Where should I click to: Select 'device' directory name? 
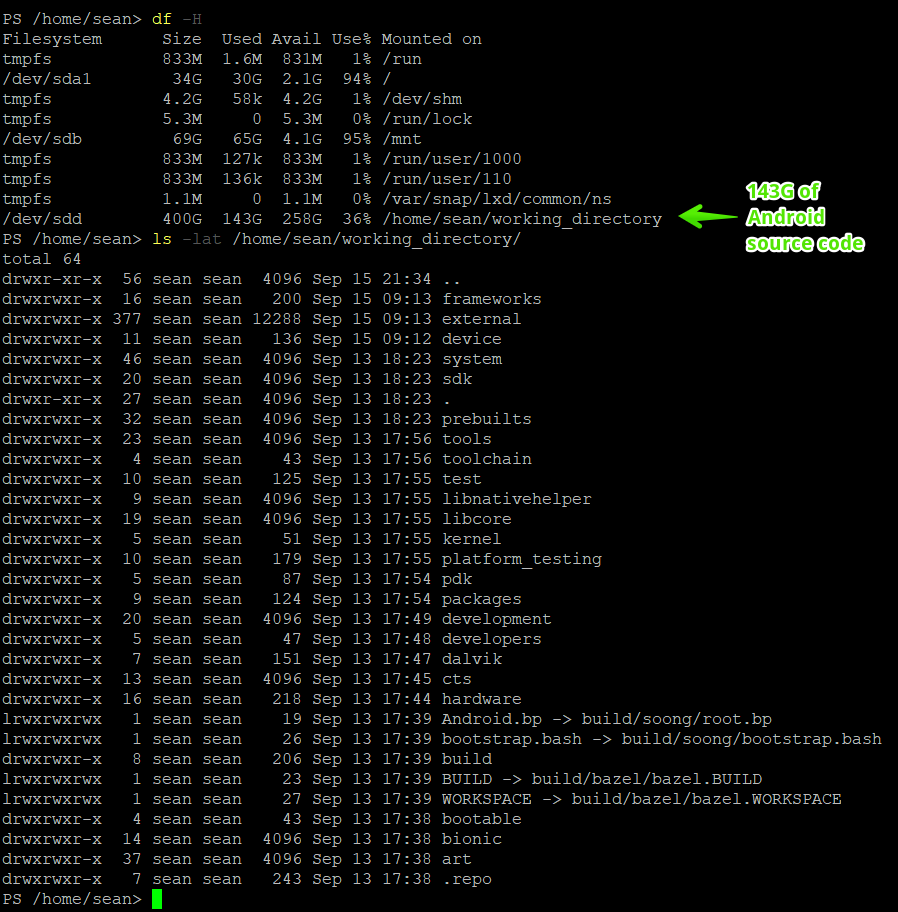(472, 339)
